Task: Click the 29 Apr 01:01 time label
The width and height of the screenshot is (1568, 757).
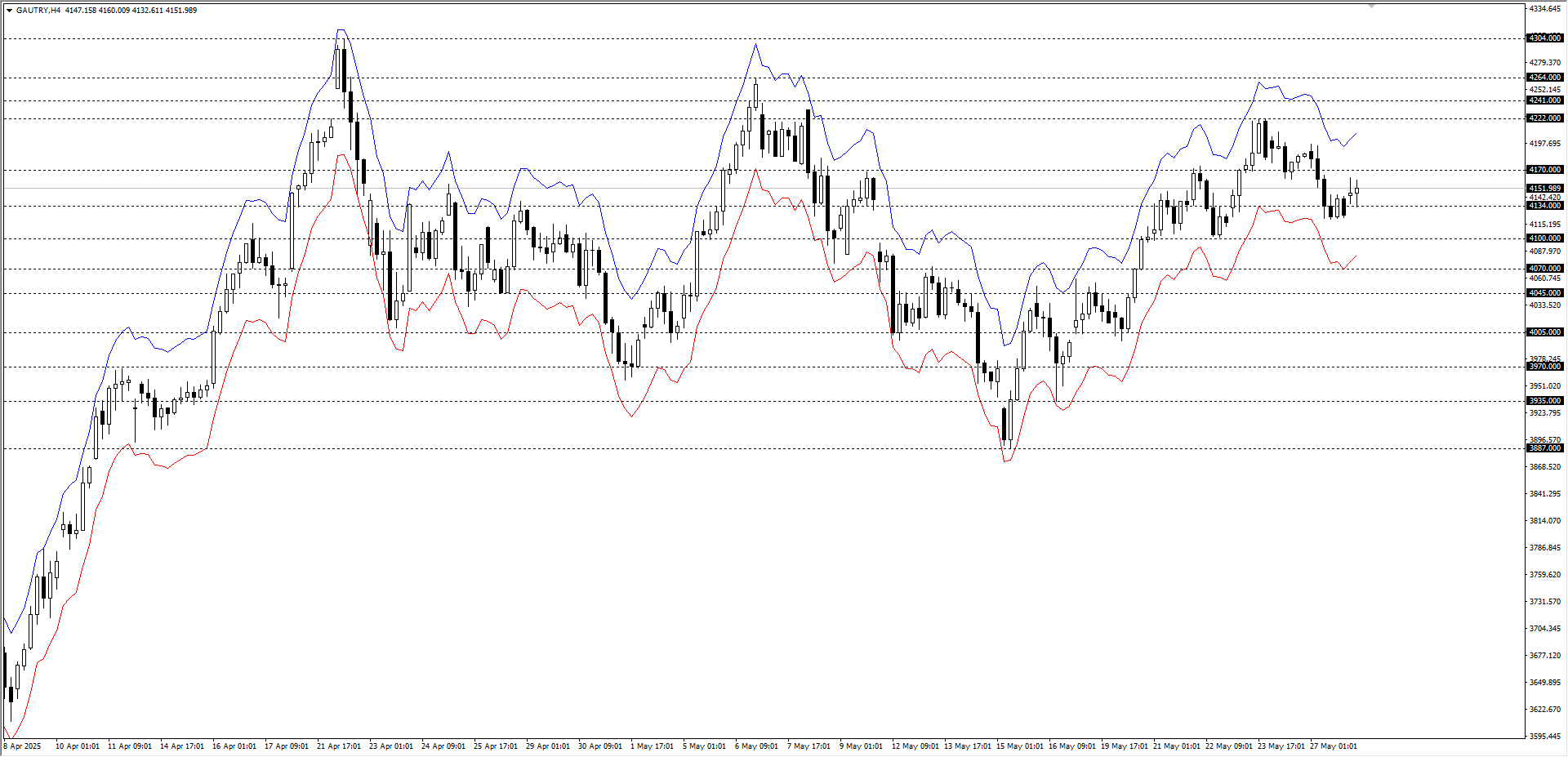Action: [548, 746]
